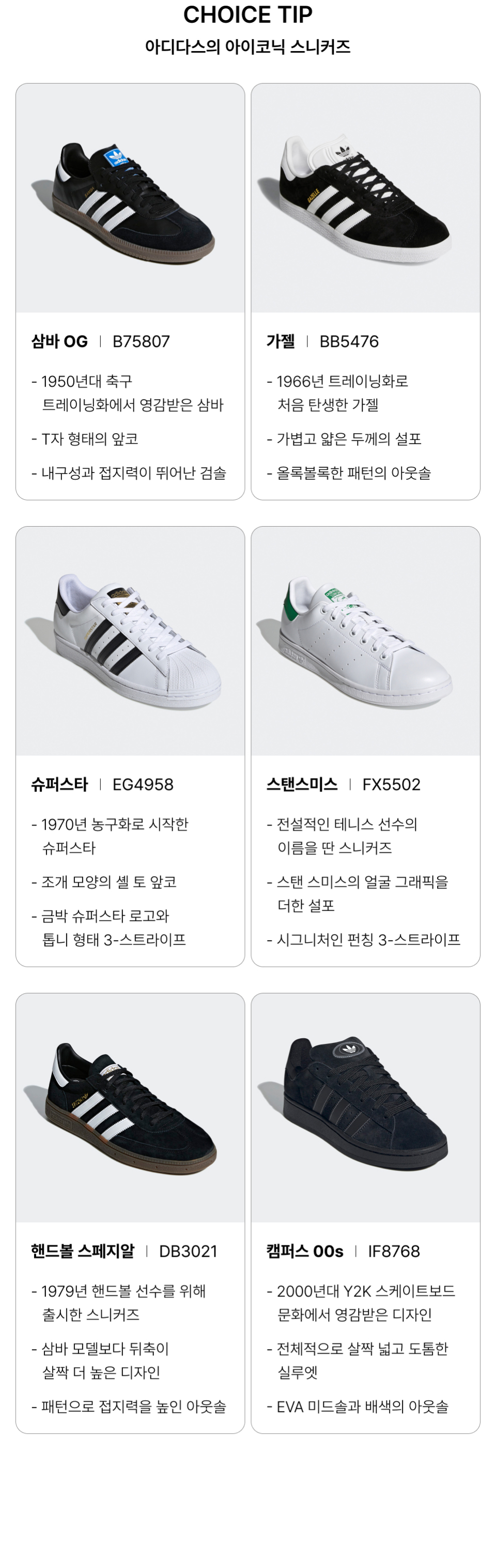The width and height of the screenshot is (496, 1568).
Task: Click model code B75807
Action: pyautogui.click(x=141, y=341)
